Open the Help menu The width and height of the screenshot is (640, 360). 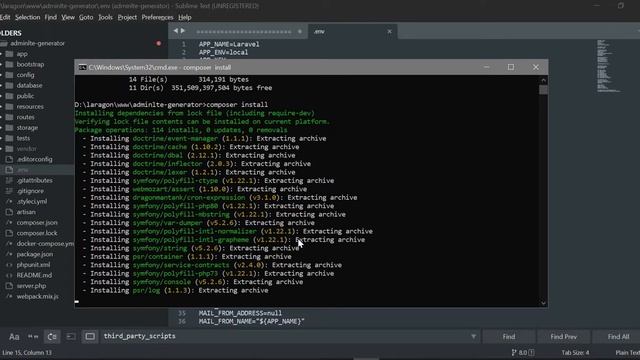(184, 17)
